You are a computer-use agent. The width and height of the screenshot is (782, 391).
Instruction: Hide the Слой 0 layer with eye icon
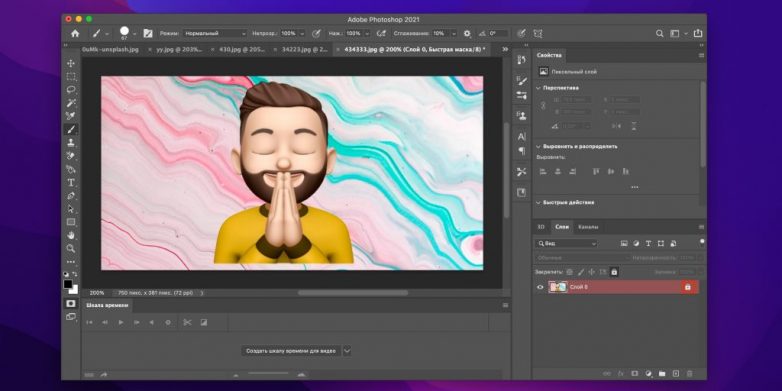click(x=540, y=287)
